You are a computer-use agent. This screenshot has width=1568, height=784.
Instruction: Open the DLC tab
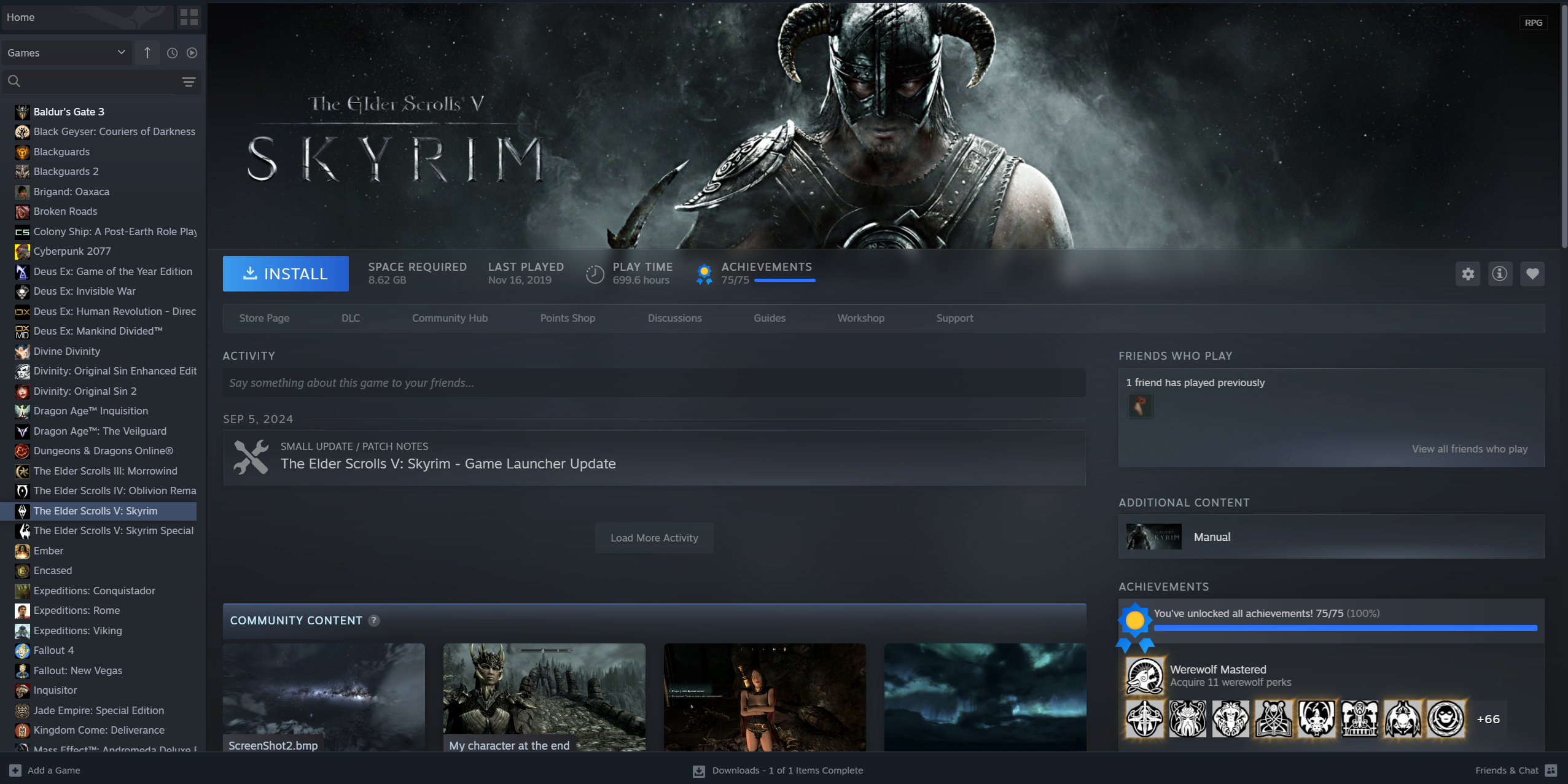pyautogui.click(x=351, y=318)
